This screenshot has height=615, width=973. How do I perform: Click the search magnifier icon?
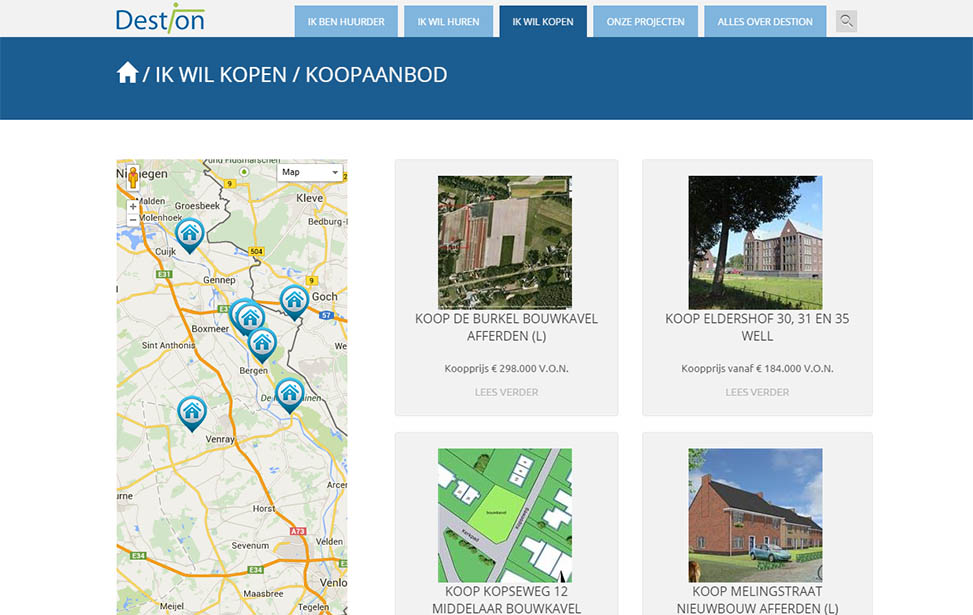(846, 21)
